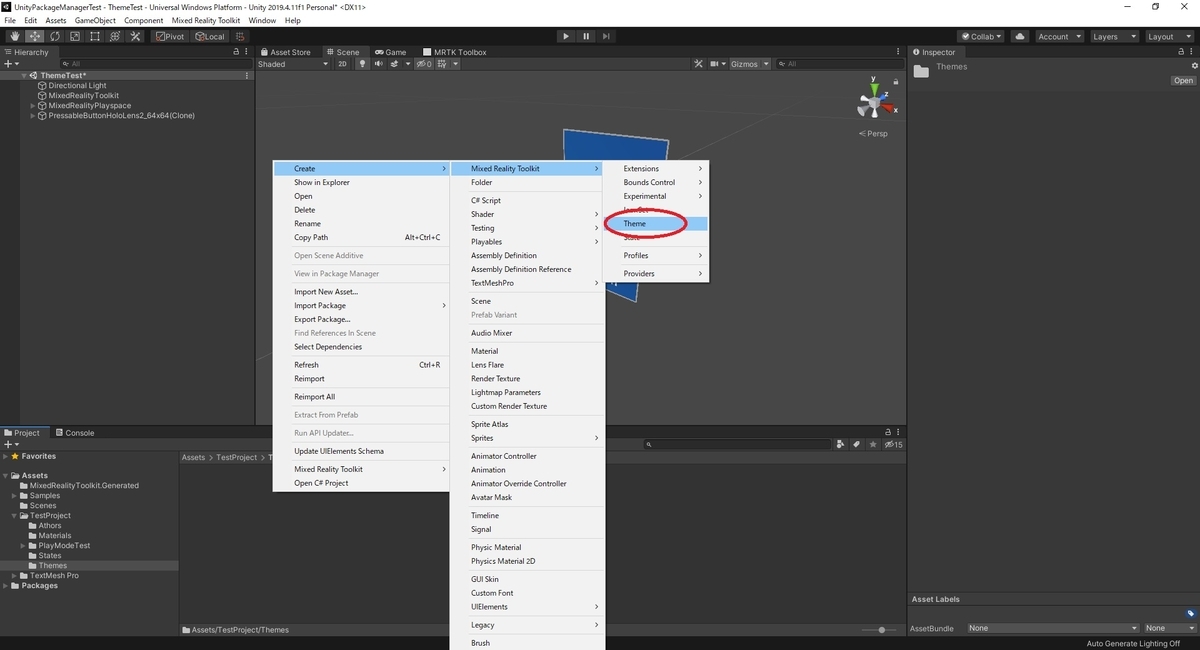This screenshot has height=650, width=1200.
Task: Expand MixedRealityPlayspace in Hierarchy
Action: pyautogui.click(x=33, y=106)
